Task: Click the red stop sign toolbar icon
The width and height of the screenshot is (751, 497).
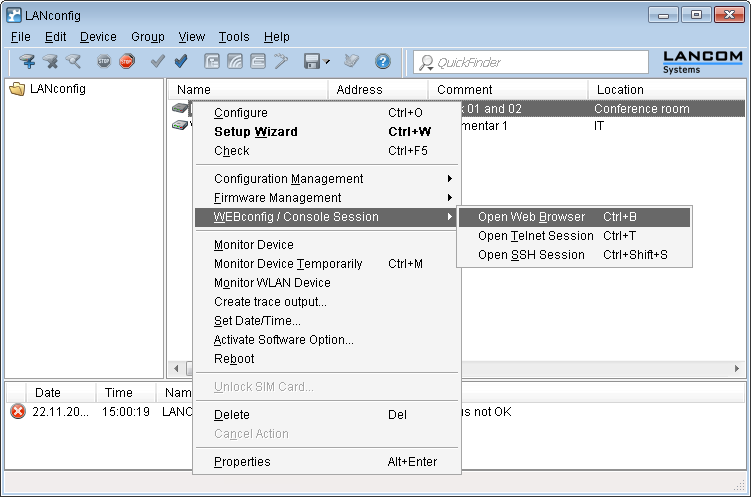Action: (x=126, y=62)
